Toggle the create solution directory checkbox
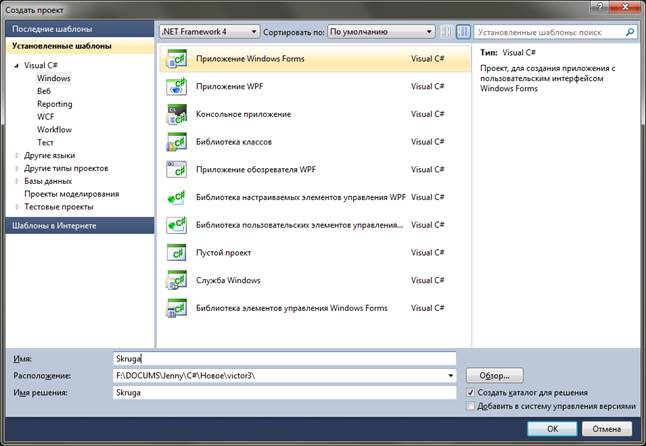The width and height of the screenshot is (646, 446). [471, 393]
